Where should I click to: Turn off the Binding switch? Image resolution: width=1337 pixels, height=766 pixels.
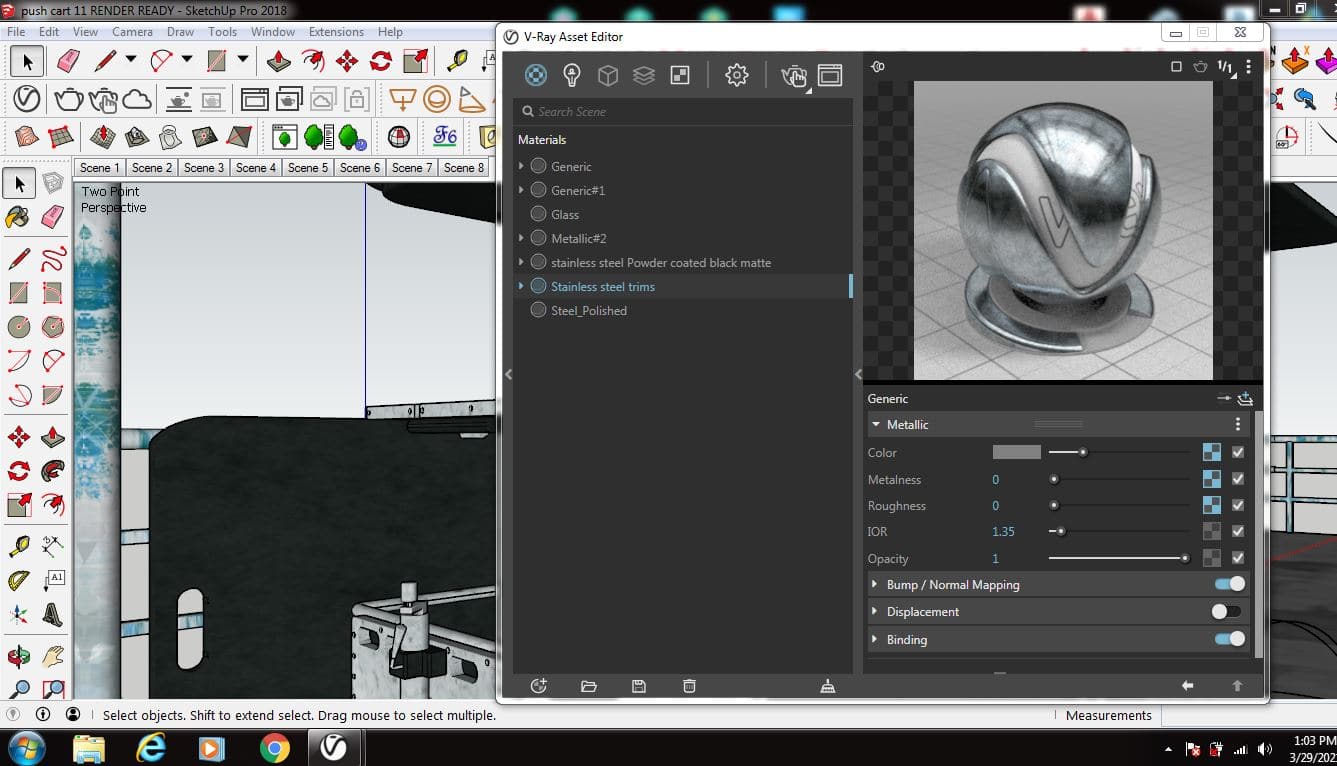point(1230,639)
